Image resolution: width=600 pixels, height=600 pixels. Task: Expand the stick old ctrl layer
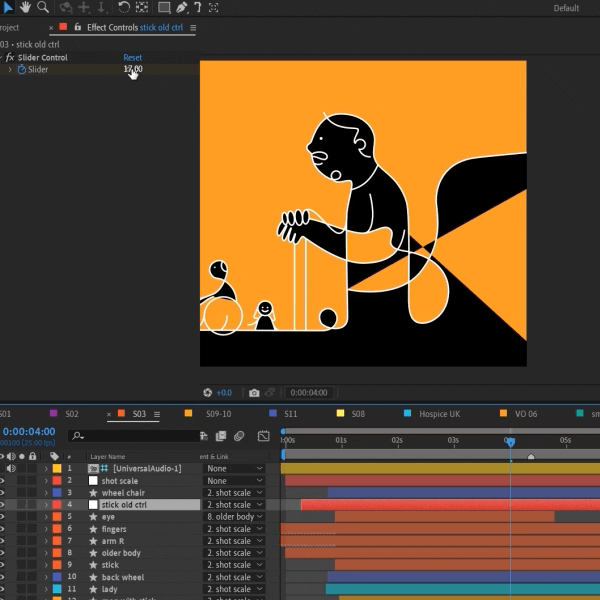coord(46,505)
